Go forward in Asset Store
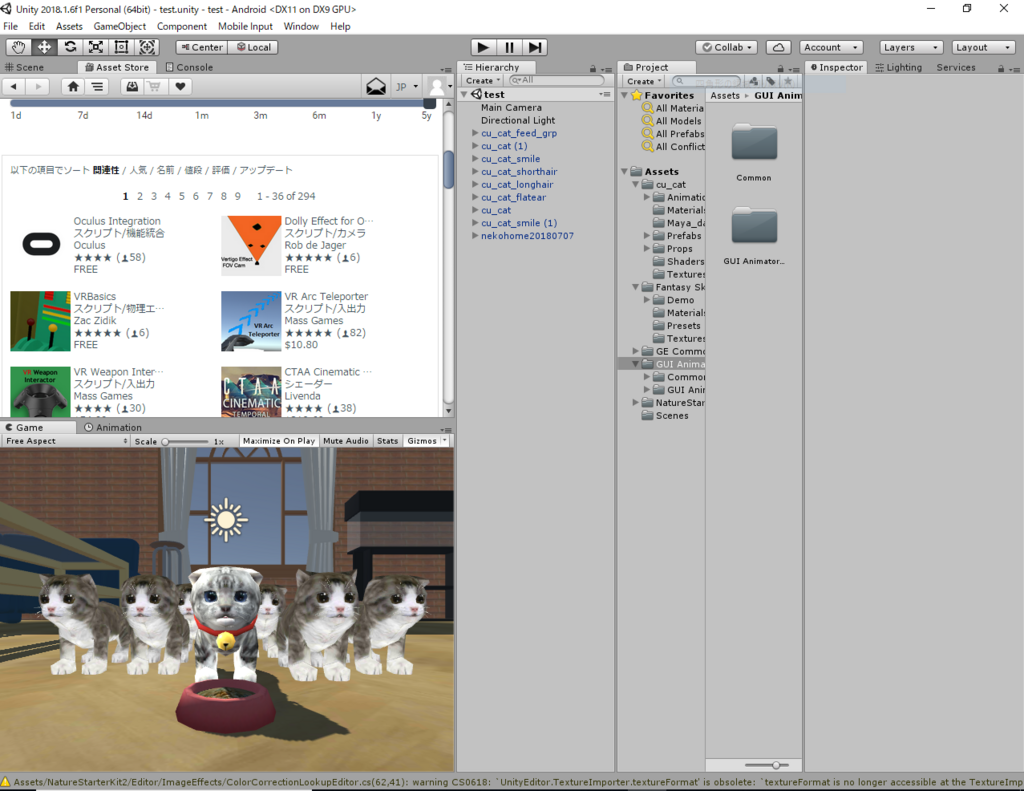This screenshot has width=1024, height=791. pos(38,86)
